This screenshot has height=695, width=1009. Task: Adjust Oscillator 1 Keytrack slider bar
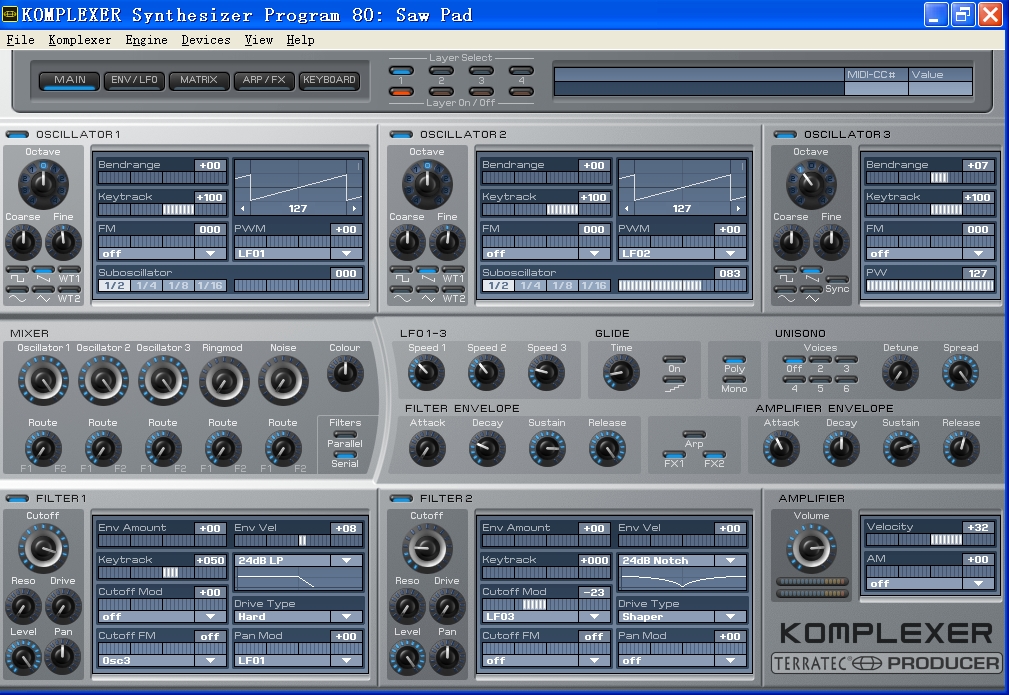[x=162, y=210]
